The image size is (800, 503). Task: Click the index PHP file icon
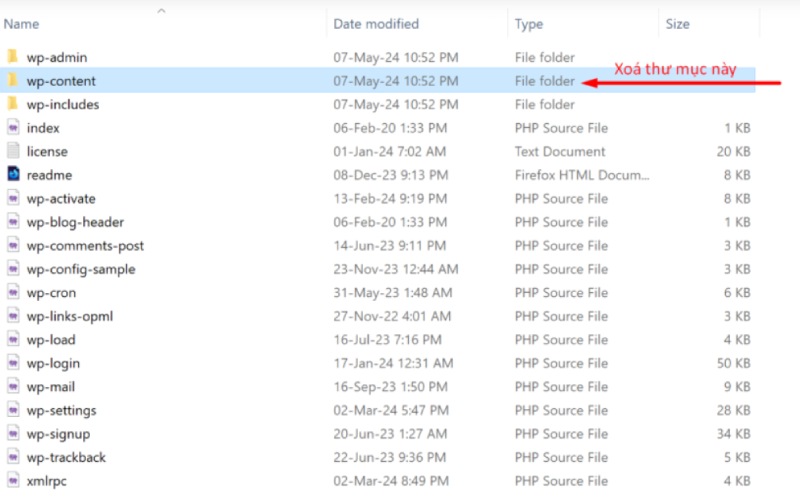(13, 128)
